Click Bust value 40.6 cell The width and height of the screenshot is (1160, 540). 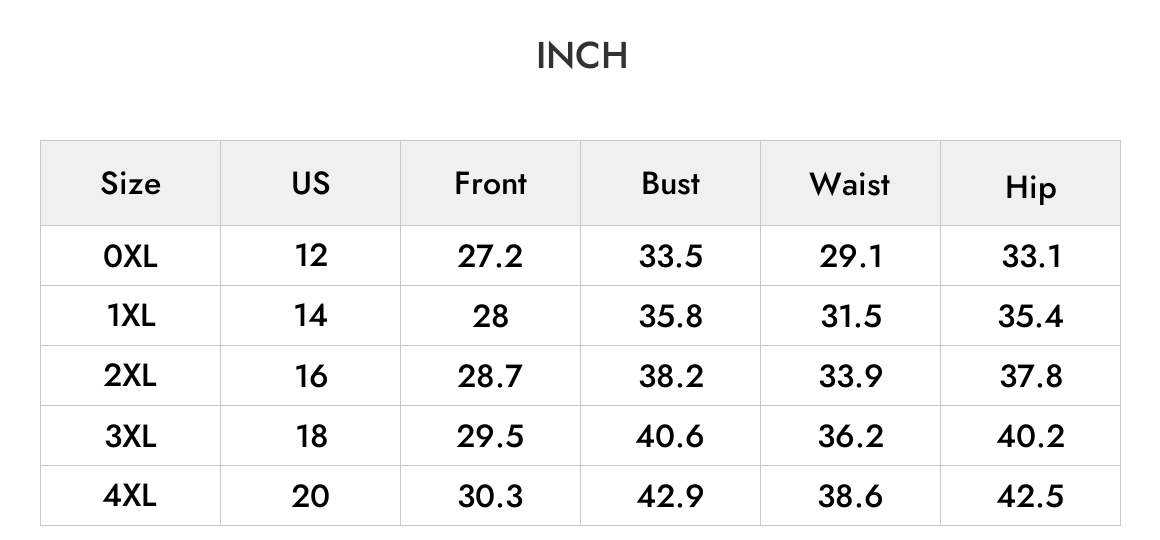[x=670, y=436]
